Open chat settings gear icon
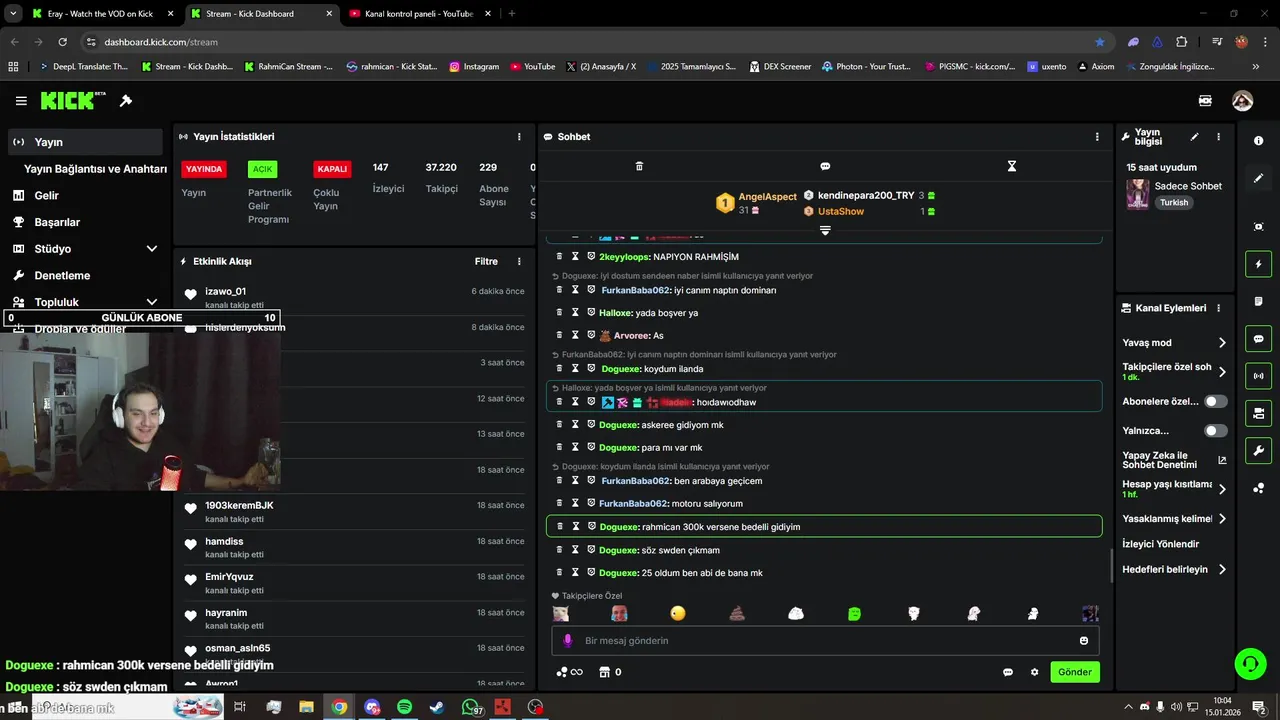Image resolution: width=1280 pixels, height=720 pixels. click(1034, 672)
